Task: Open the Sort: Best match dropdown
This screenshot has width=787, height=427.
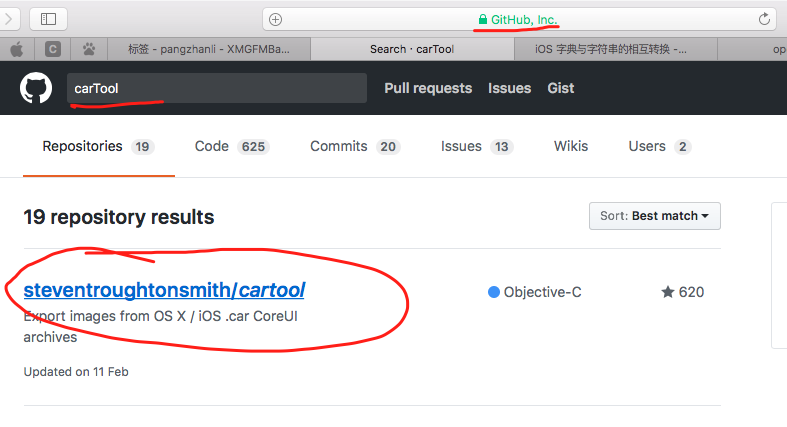Action: (654, 216)
